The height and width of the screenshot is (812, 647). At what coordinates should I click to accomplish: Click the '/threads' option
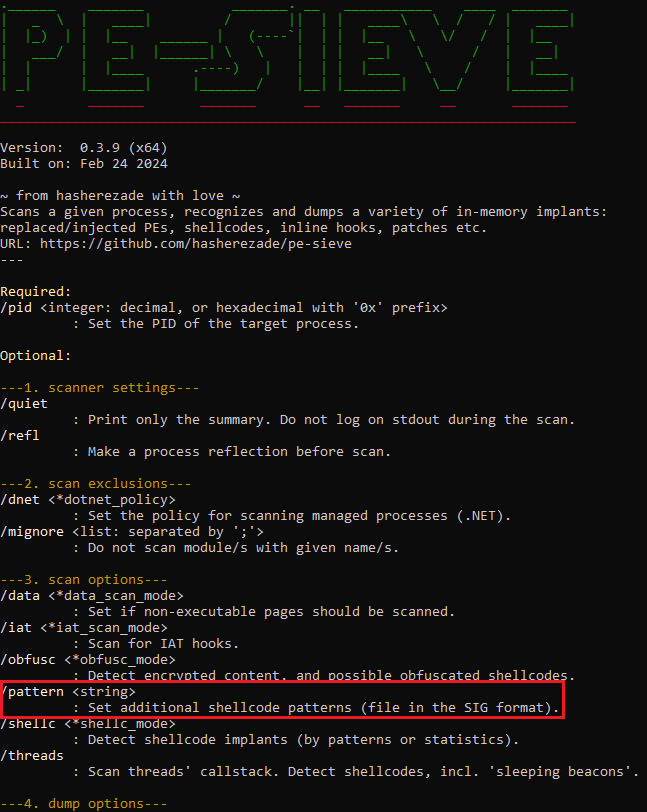coord(32,756)
